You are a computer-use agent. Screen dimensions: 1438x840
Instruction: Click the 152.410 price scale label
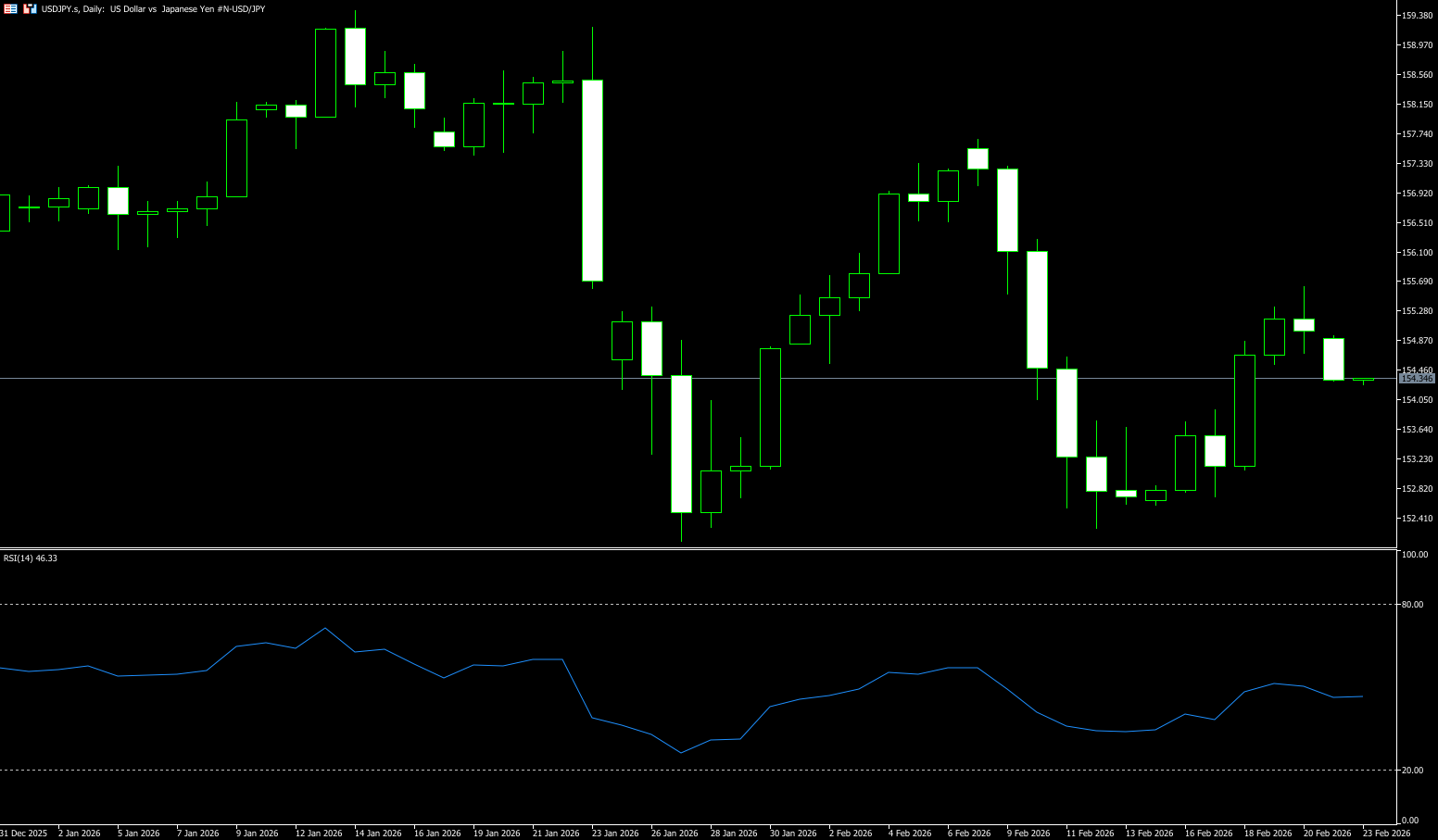click(x=1418, y=519)
